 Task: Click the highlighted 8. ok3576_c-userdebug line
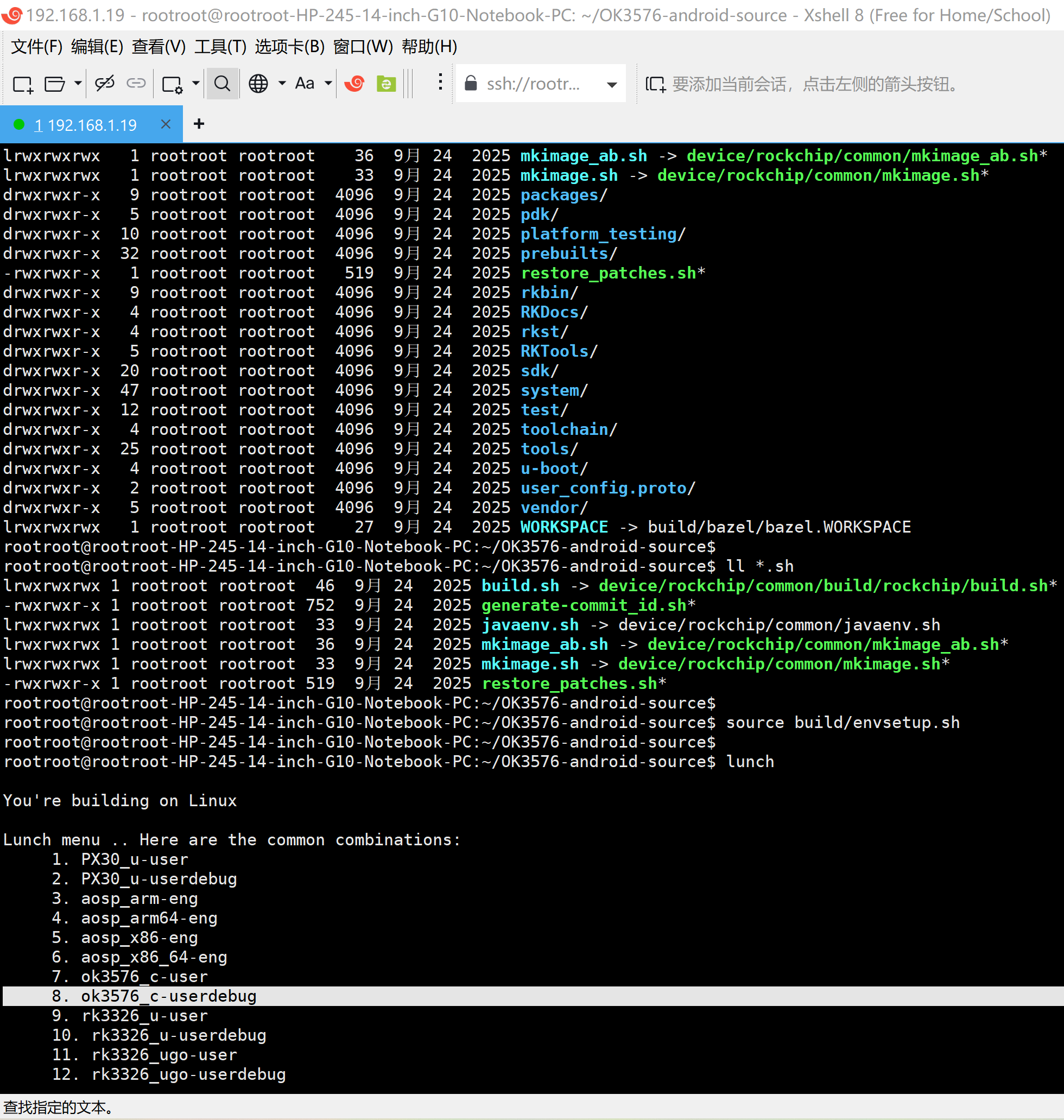pyautogui.click(x=532, y=996)
